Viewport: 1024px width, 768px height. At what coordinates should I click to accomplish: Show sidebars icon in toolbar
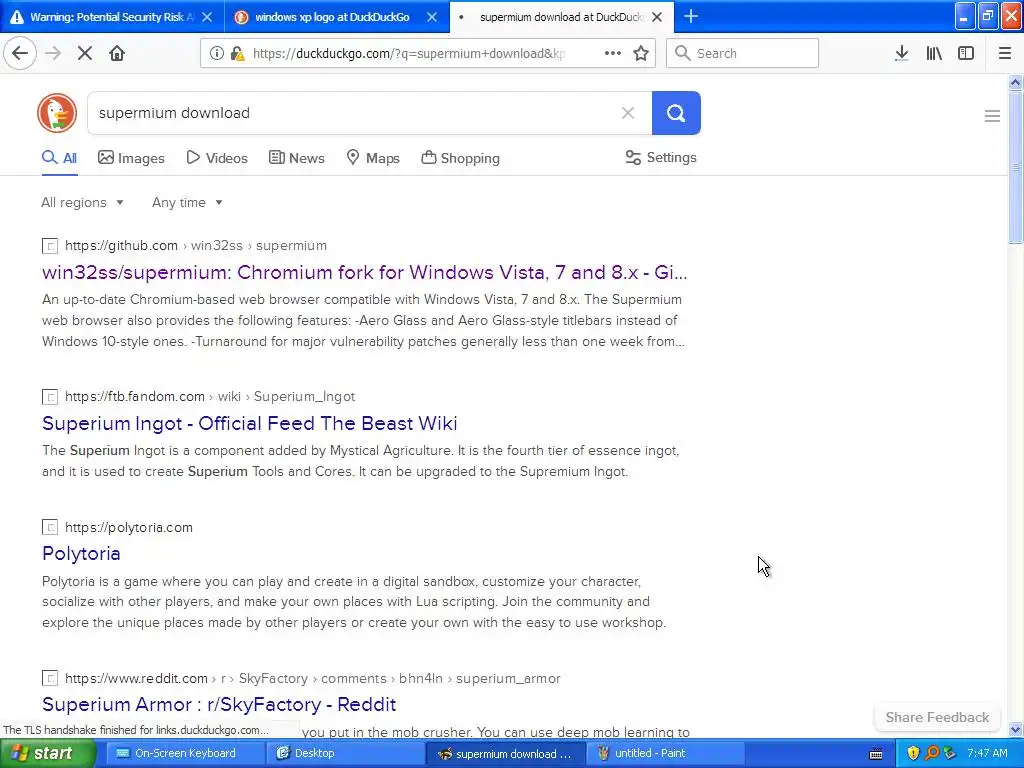coord(966,54)
